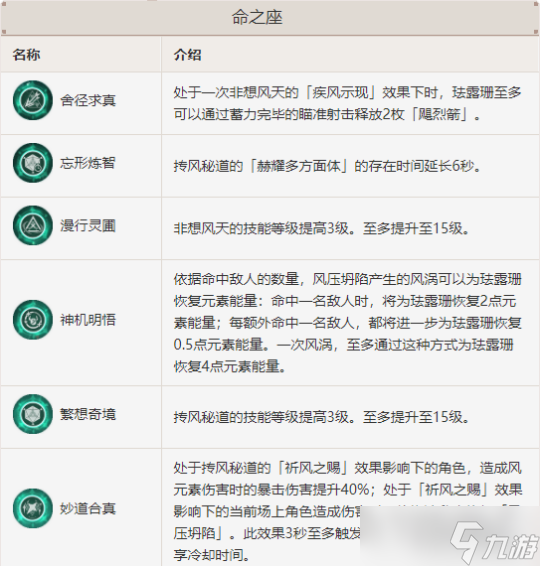Screen dimensions: 540x566
Task: Select the constellation name 漫行灵圃
Action: (88, 226)
